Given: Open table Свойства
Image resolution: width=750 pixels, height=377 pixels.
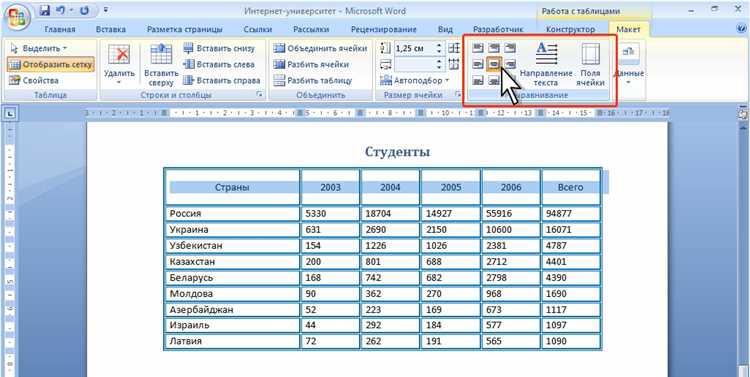Looking at the screenshot, I should coord(33,80).
